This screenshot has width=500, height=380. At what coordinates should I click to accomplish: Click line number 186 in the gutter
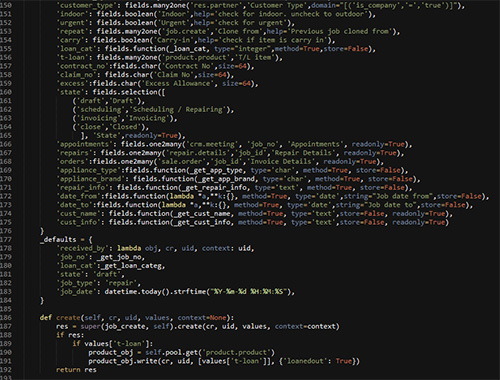(x=6, y=318)
